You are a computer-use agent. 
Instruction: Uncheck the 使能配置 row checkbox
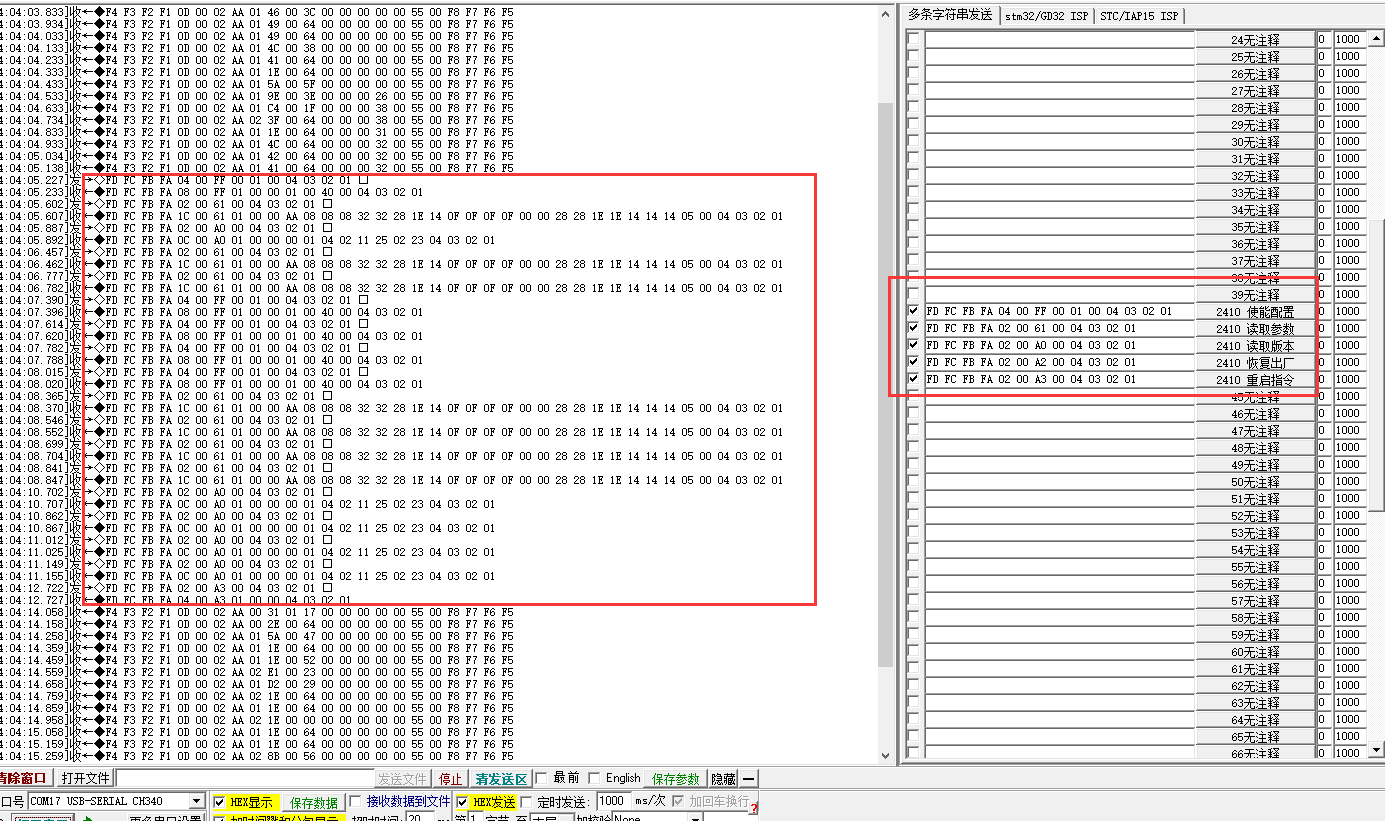(913, 311)
